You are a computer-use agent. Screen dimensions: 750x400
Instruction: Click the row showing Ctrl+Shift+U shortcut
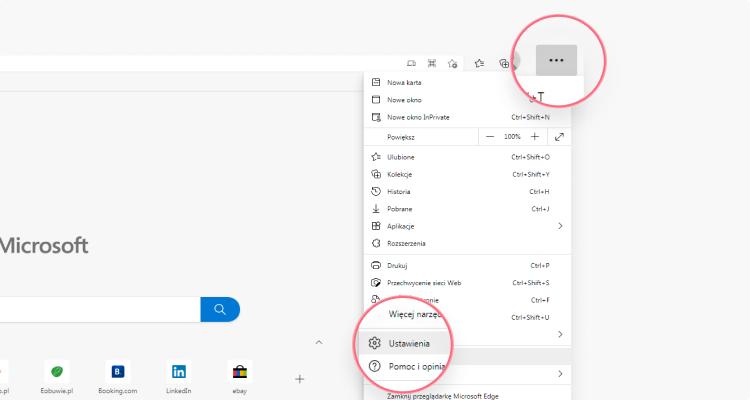click(467, 317)
